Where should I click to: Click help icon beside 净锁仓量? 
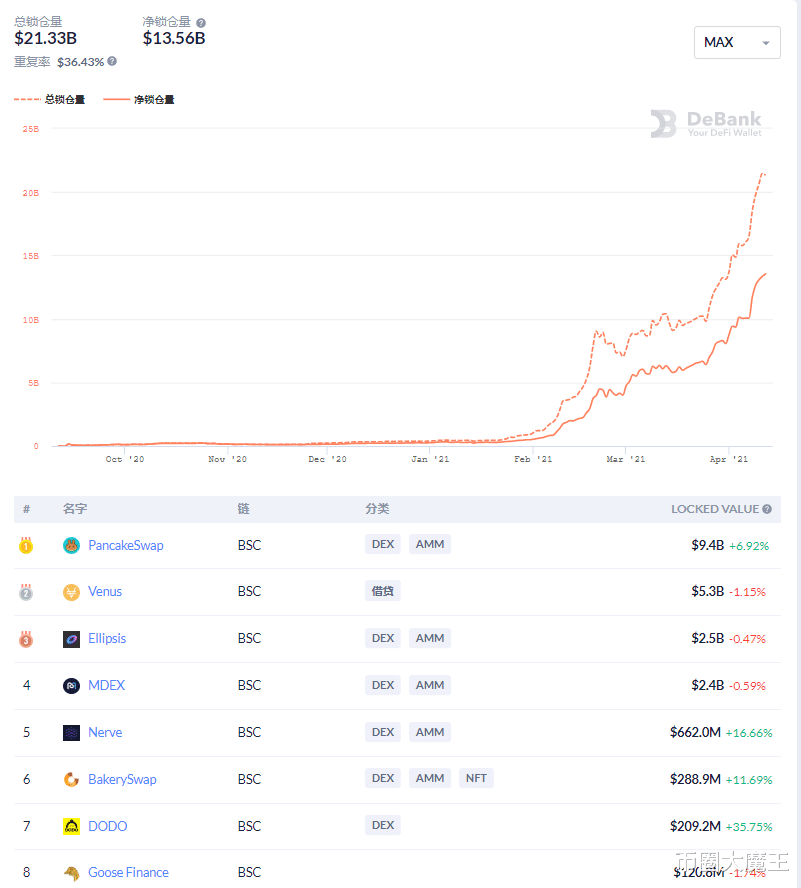[x=201, y=22]
